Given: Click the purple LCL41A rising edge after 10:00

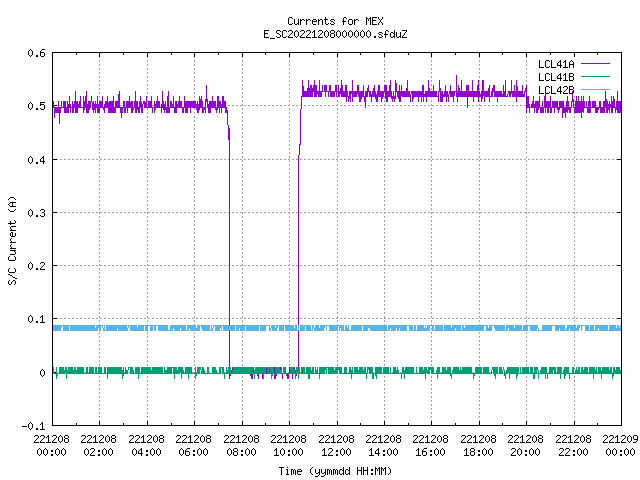Looking at the screenshot, I should (299, 245).
